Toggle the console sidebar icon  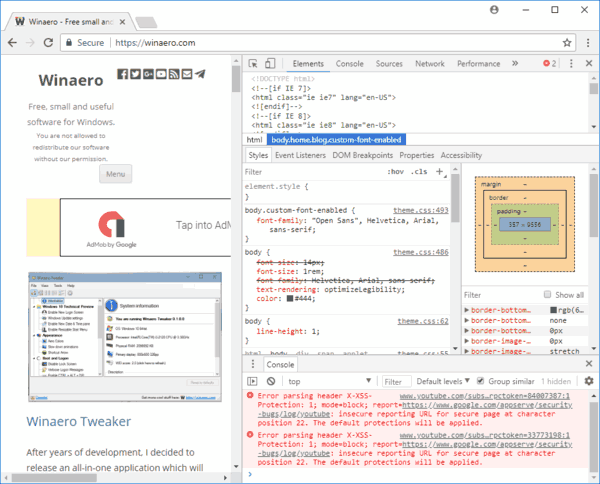pos(252,381)
